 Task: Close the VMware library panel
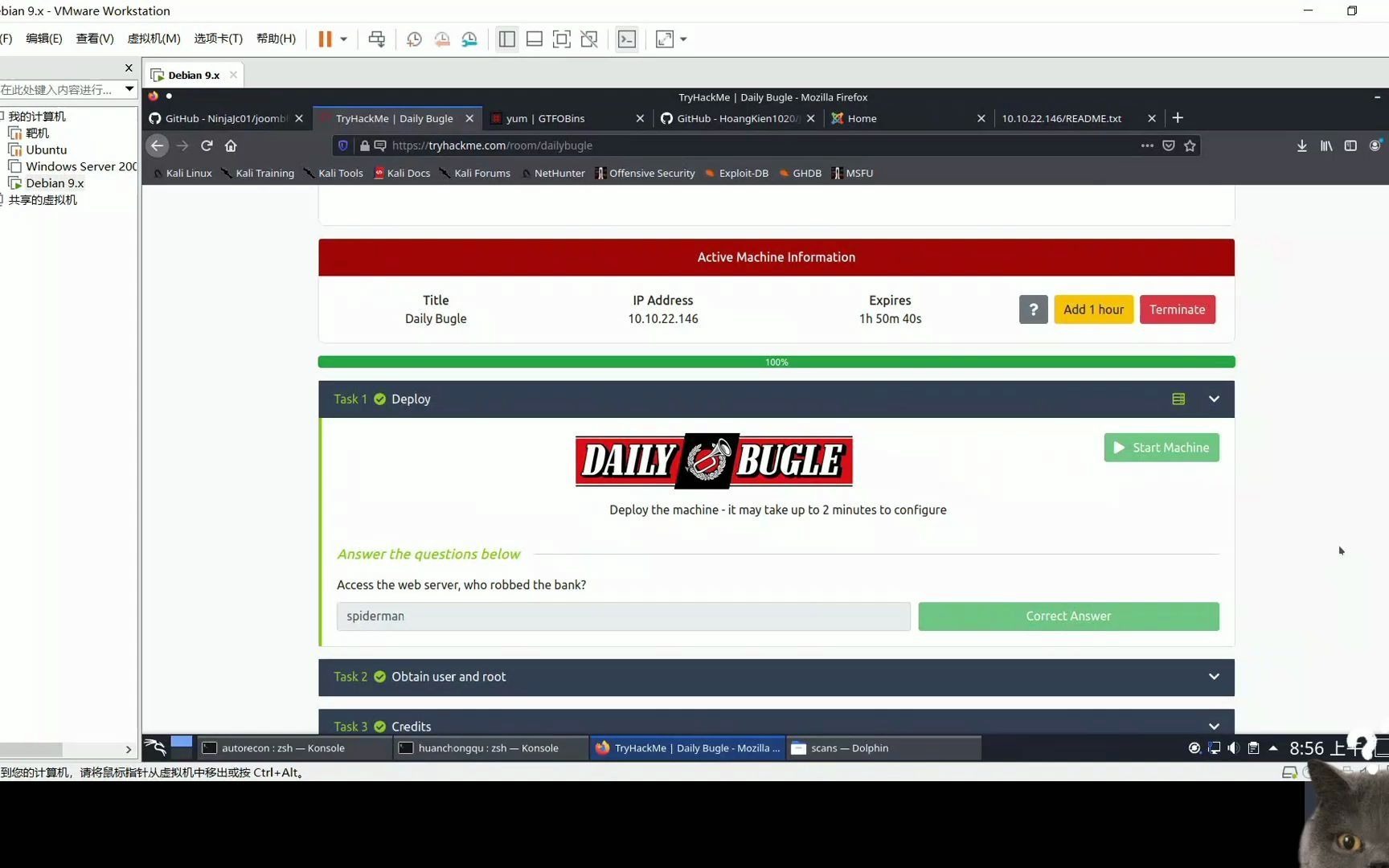pos(129,68)
